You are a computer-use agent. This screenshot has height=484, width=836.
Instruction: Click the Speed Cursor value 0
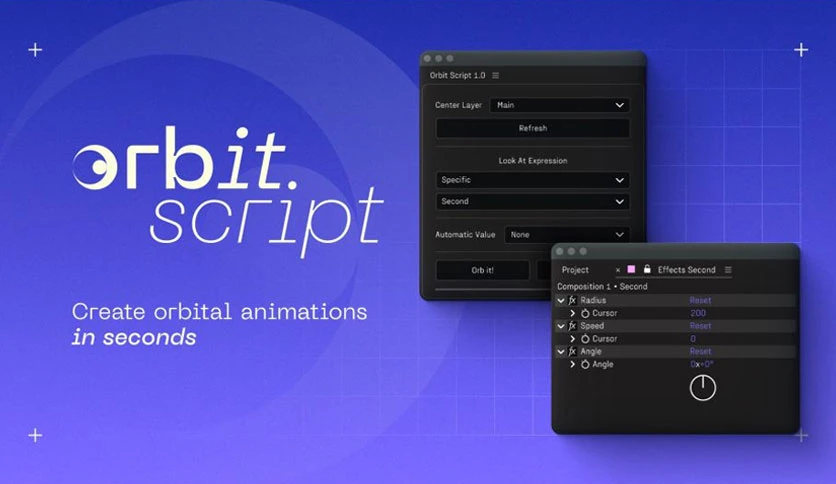(x=693, y=338)
